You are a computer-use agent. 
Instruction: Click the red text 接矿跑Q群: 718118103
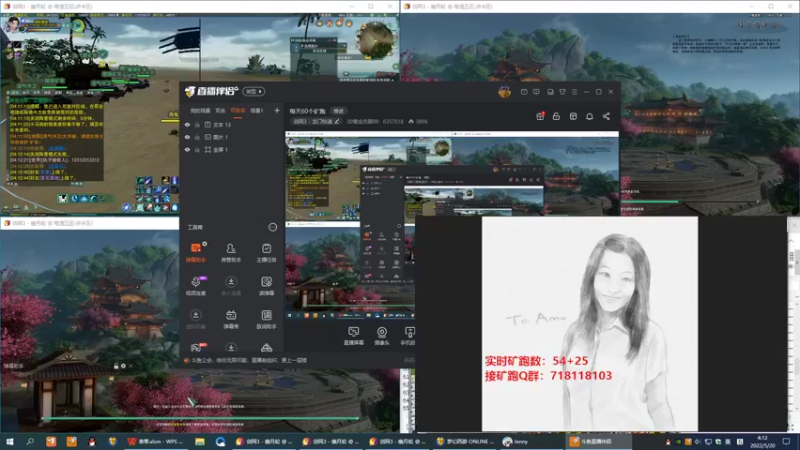pos(548,376)
